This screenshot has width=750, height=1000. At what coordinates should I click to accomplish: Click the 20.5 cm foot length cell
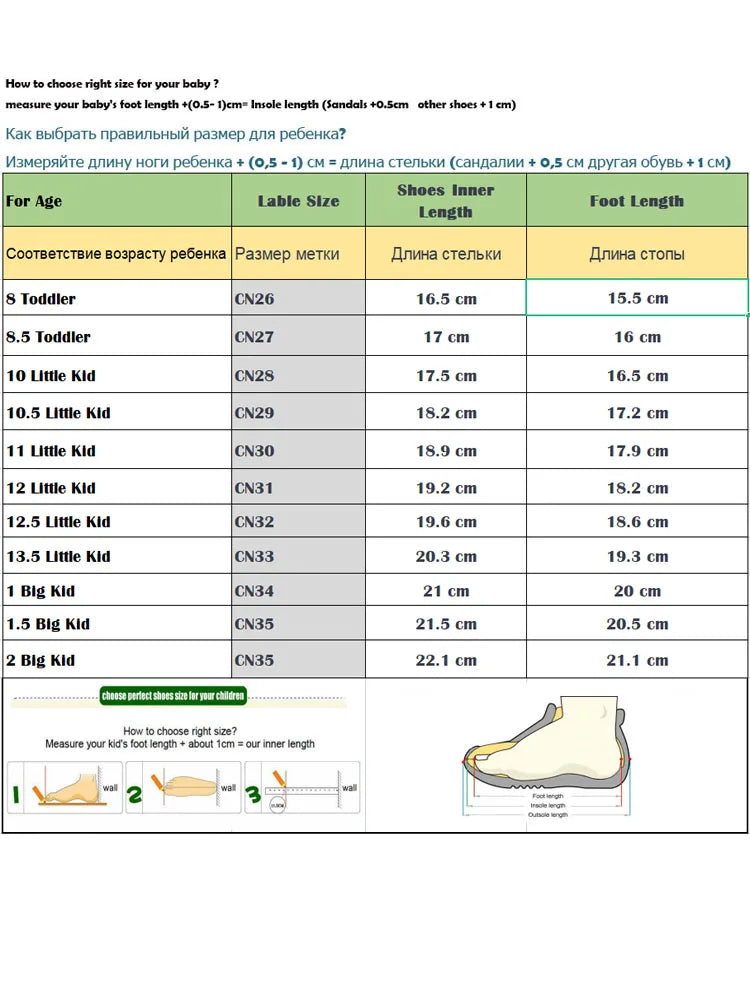tap(637, 623)
